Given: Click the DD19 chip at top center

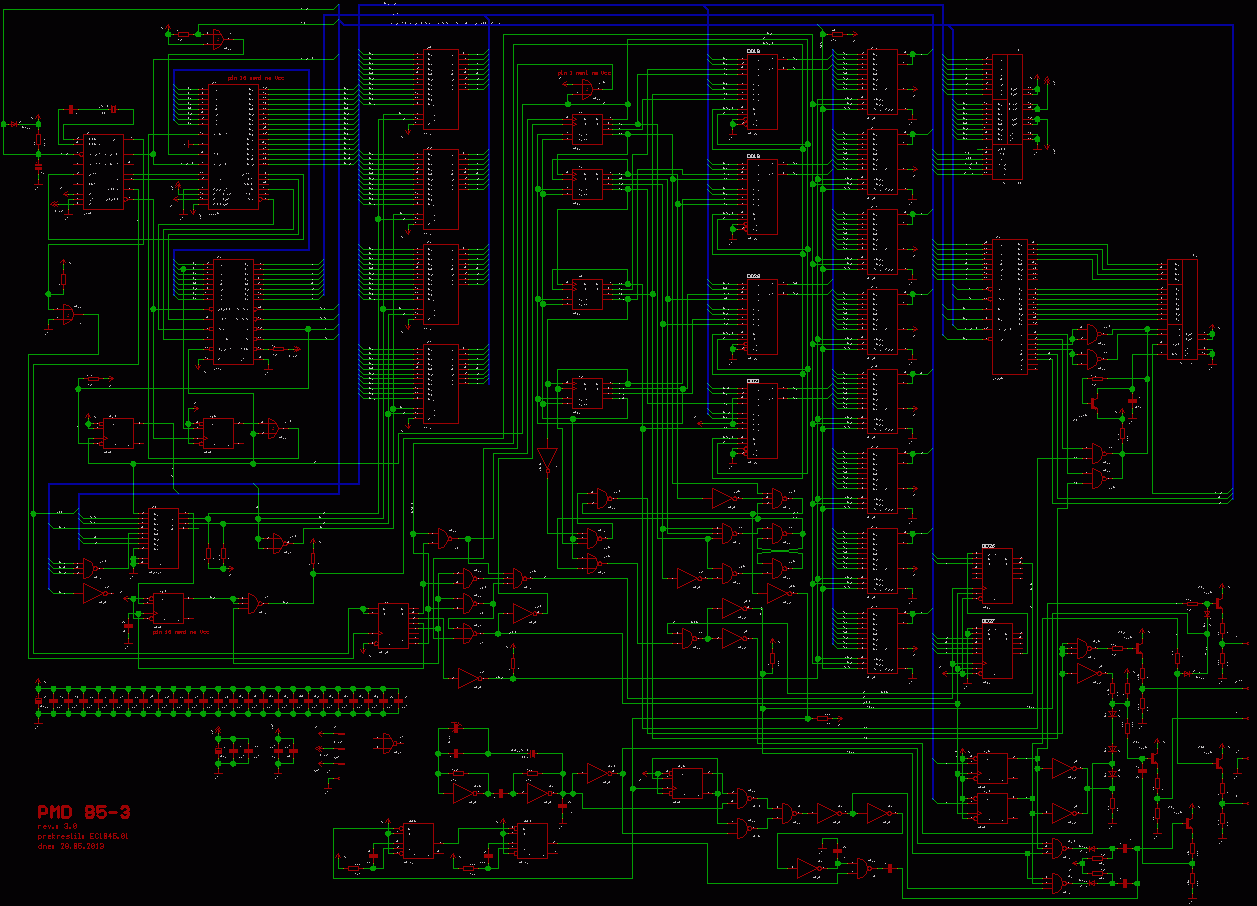Looking at the screenshot, I should (x=761, y=92).
